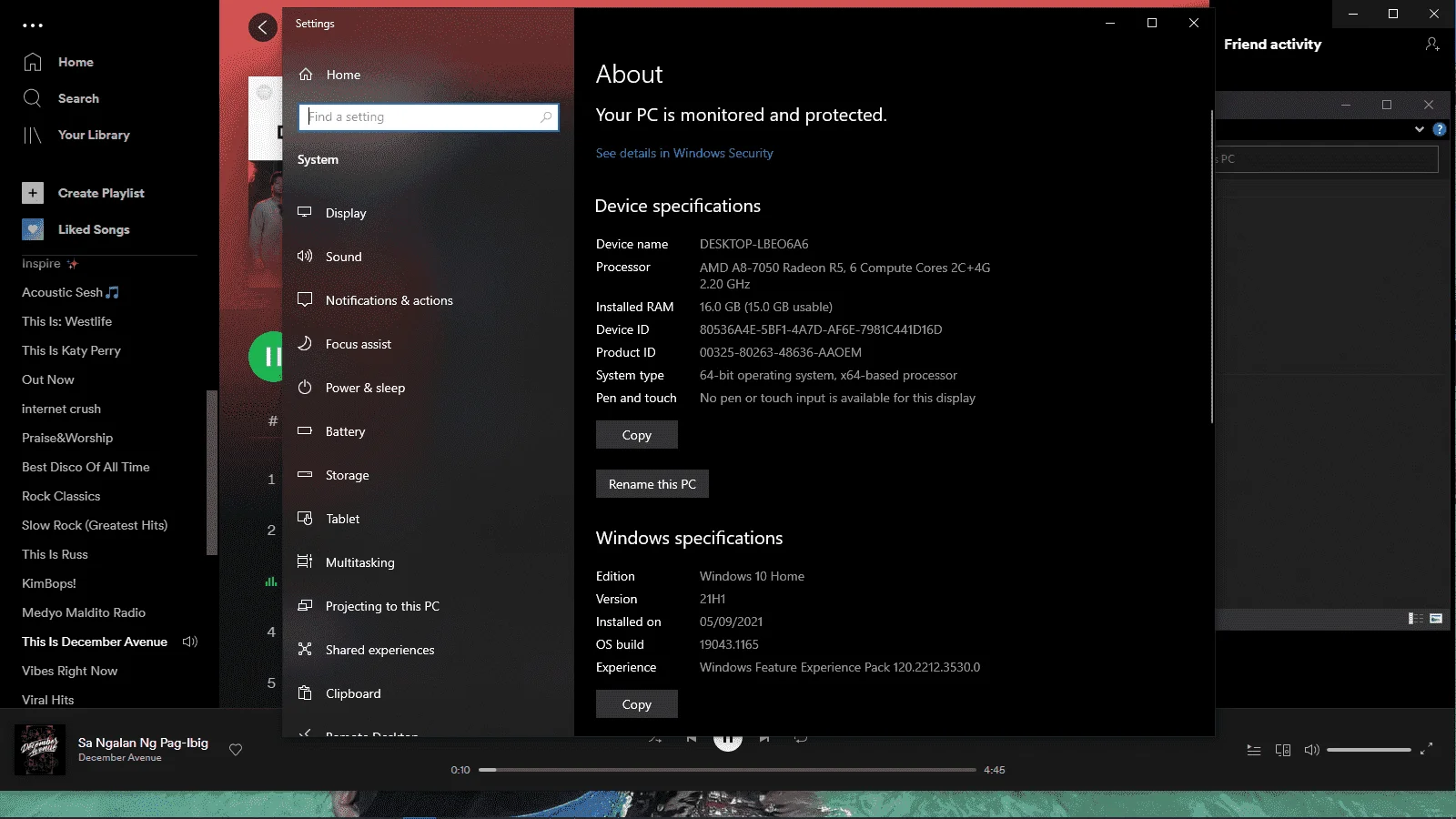Image resolution: width=1456 pixels, height=819 pixels.
Task: Open the Vibes Right Now playlist
Action: (x=69, y=671)
